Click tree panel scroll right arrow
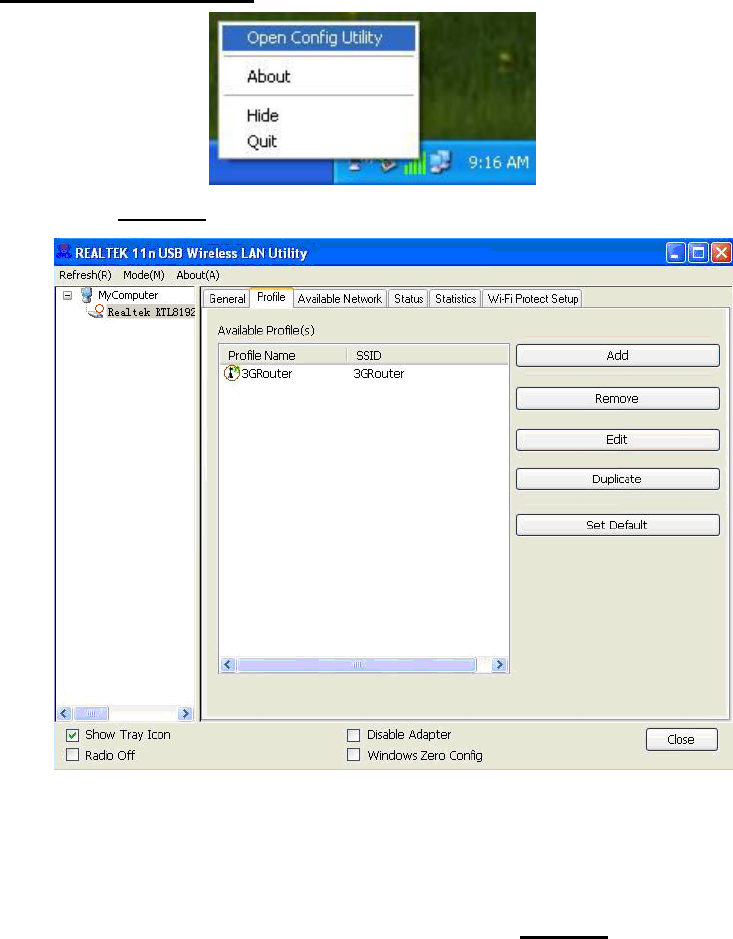Screen dimensions: 733x939 coord(186,713)
